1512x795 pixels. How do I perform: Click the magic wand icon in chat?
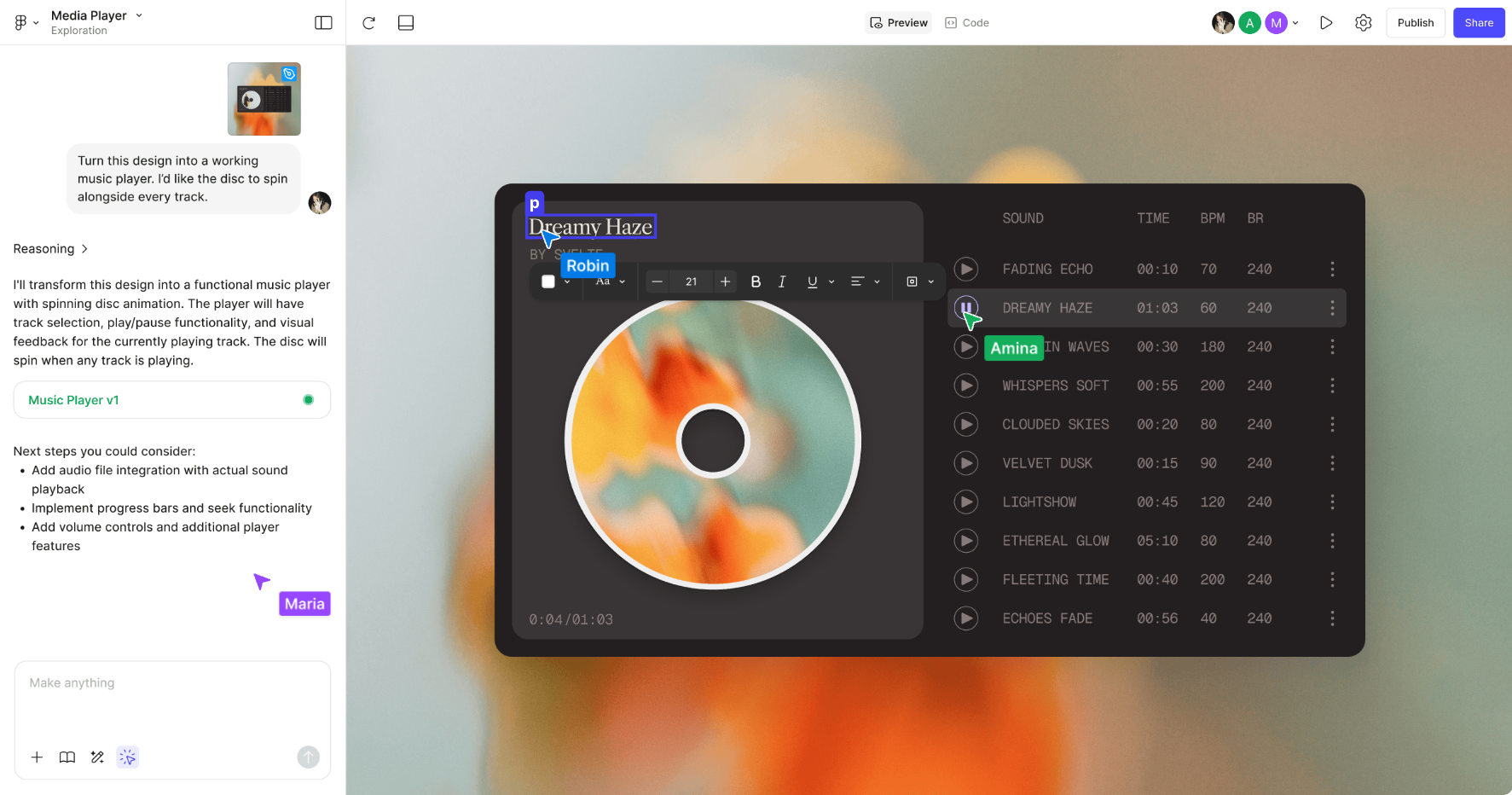97,757
